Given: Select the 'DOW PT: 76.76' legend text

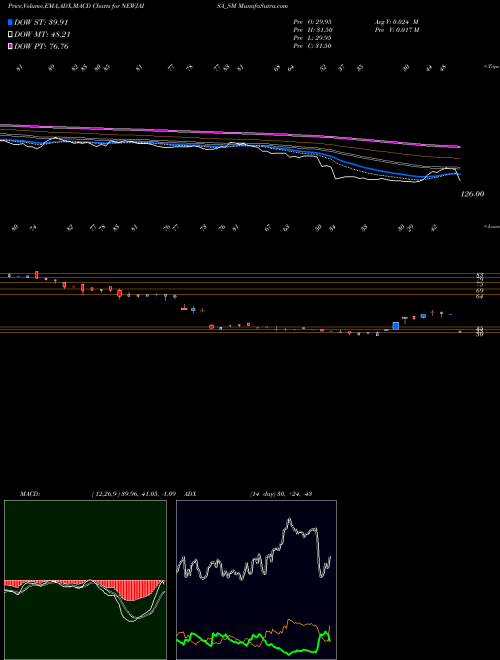Looking at the screenshot, I should point(41,46).
